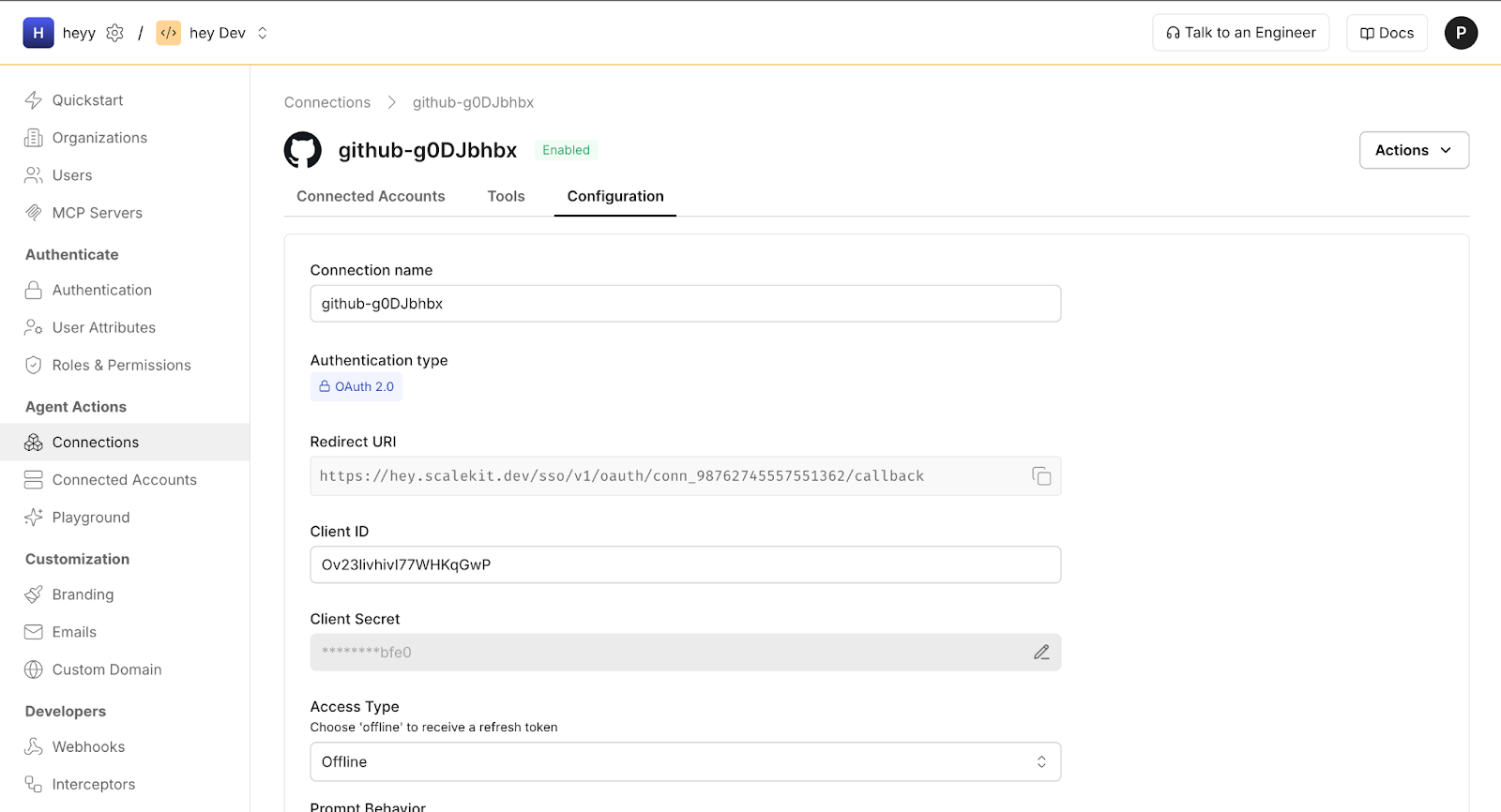Click the Custom Domain globe icon
The image size is (1501, 812).
(34, 669)
